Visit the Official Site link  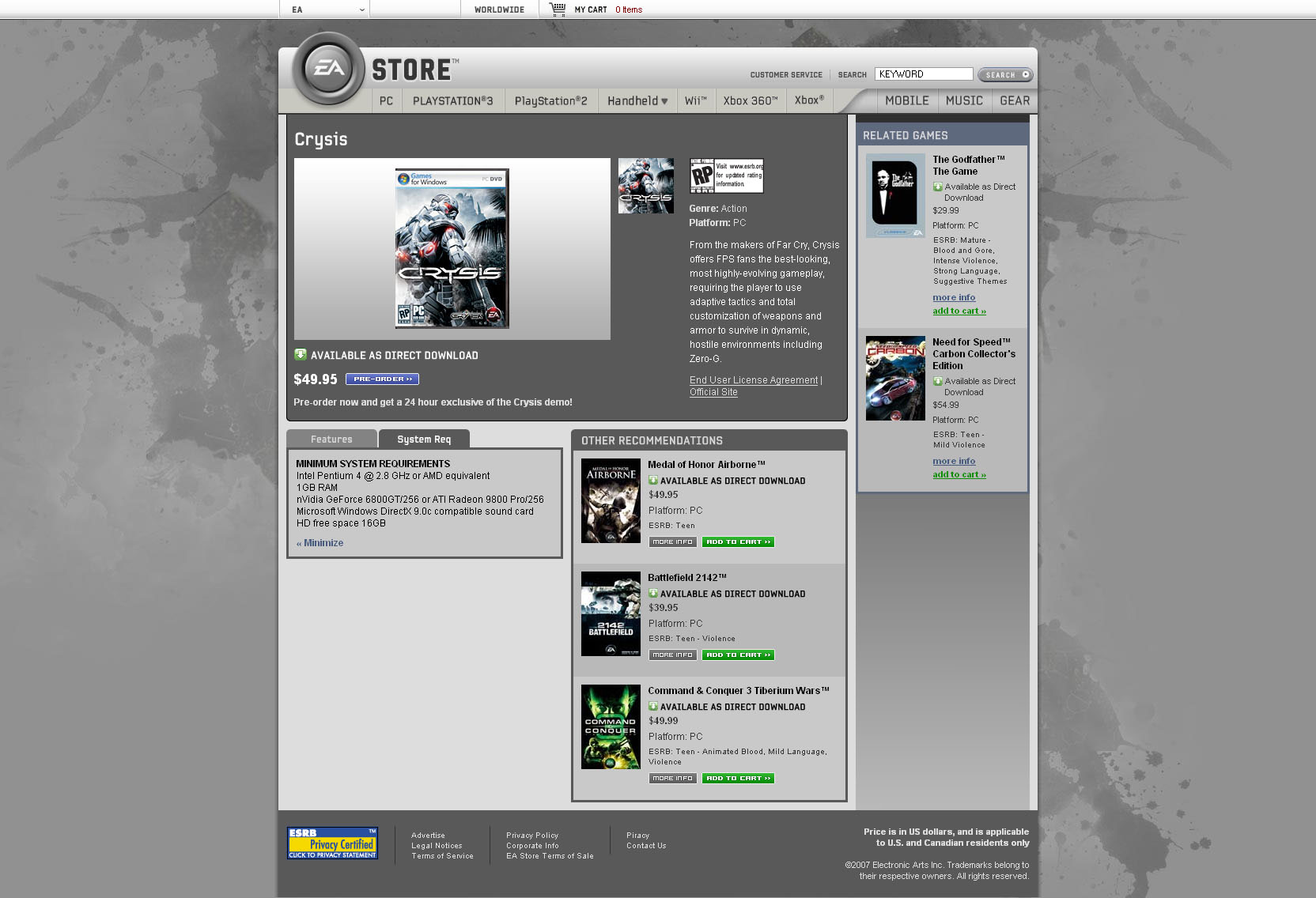(x=713, y=392)
